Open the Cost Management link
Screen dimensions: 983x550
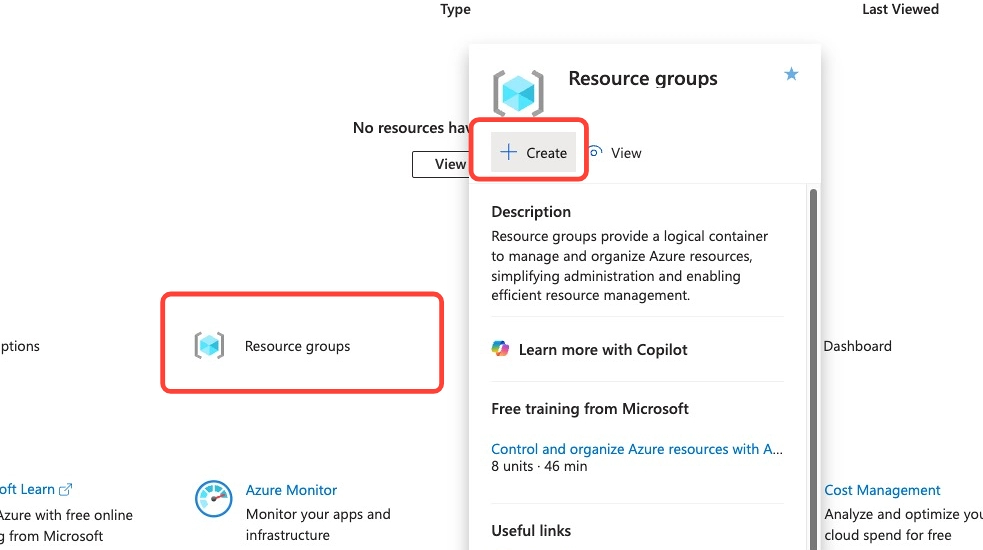882,490
